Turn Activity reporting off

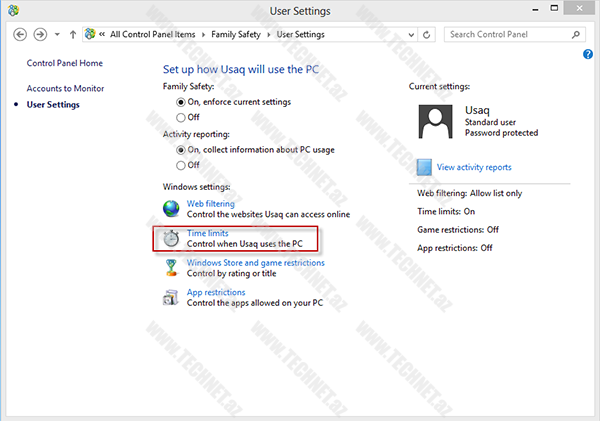click(x=181, y=165)
